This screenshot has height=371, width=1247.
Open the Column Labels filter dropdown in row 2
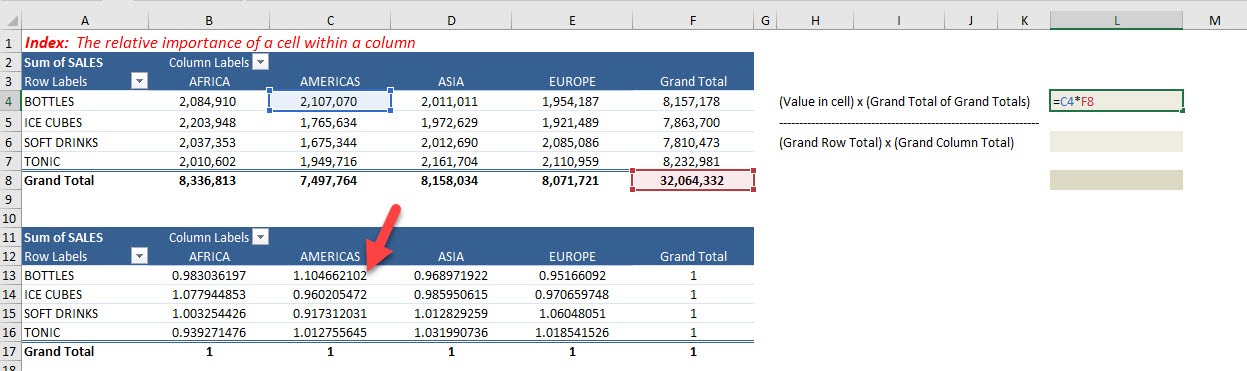260,62
